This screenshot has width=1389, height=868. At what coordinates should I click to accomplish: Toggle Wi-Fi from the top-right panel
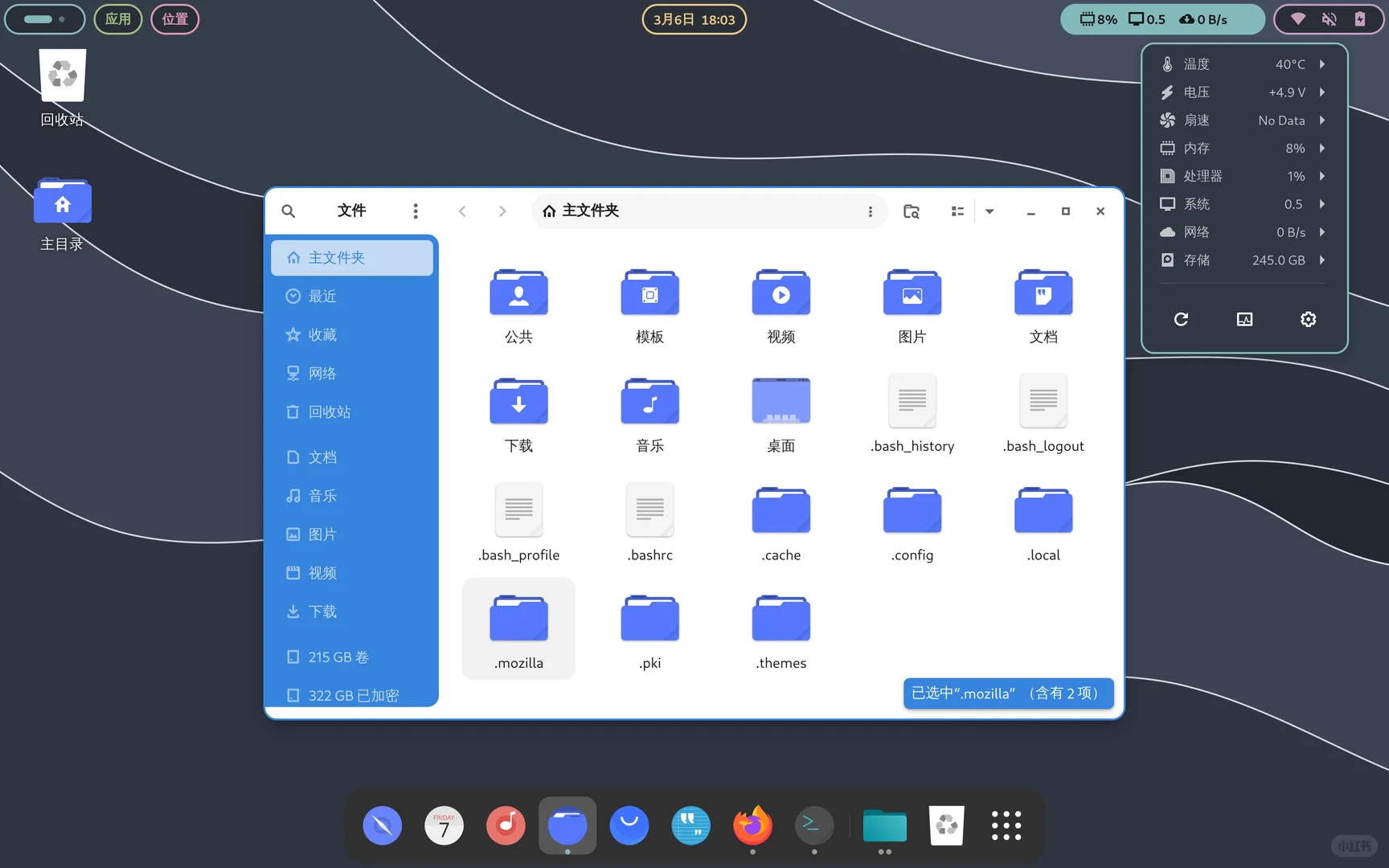1297,19
